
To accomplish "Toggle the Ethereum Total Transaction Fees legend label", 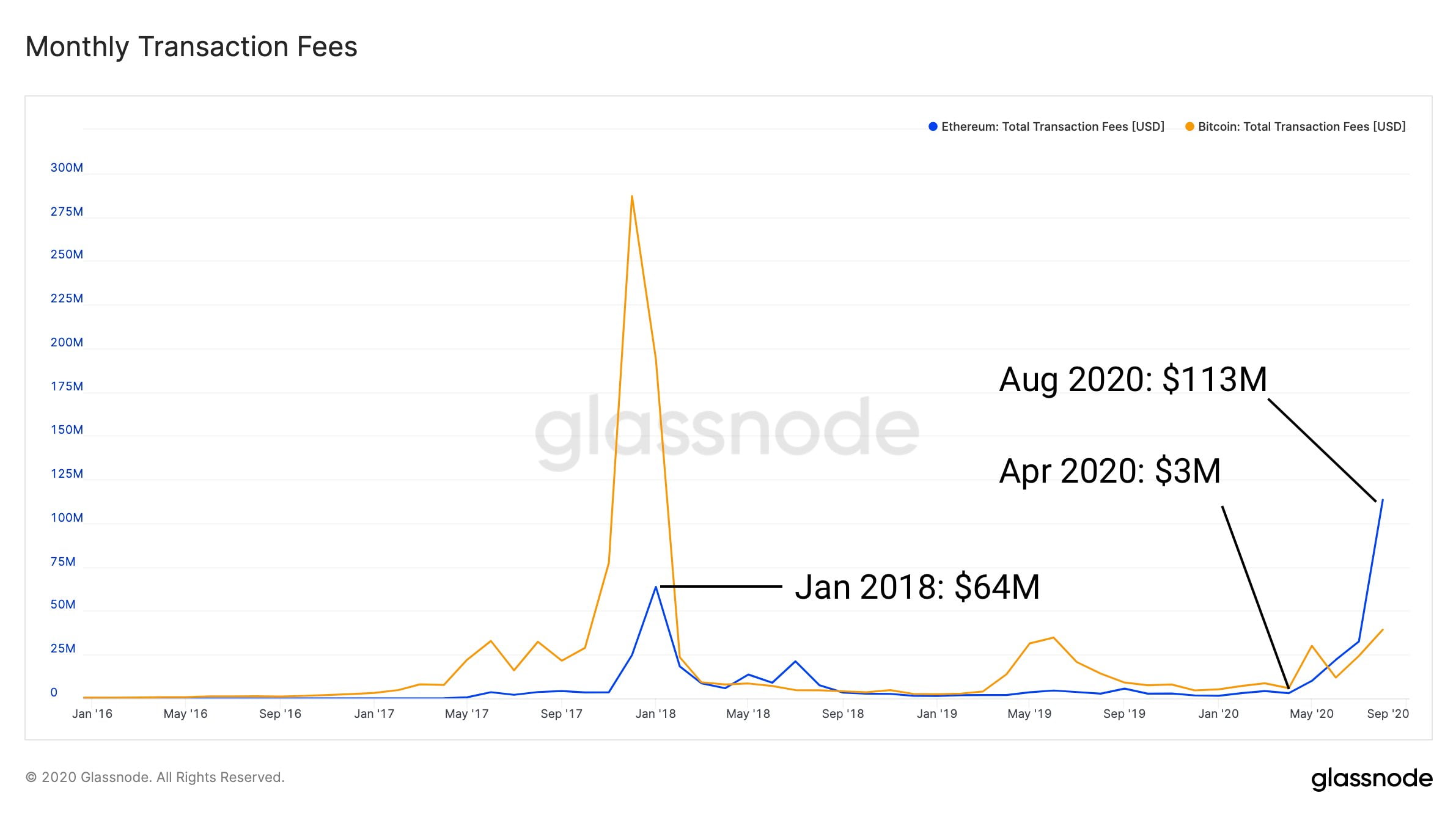I will (x=1053, y=126).
